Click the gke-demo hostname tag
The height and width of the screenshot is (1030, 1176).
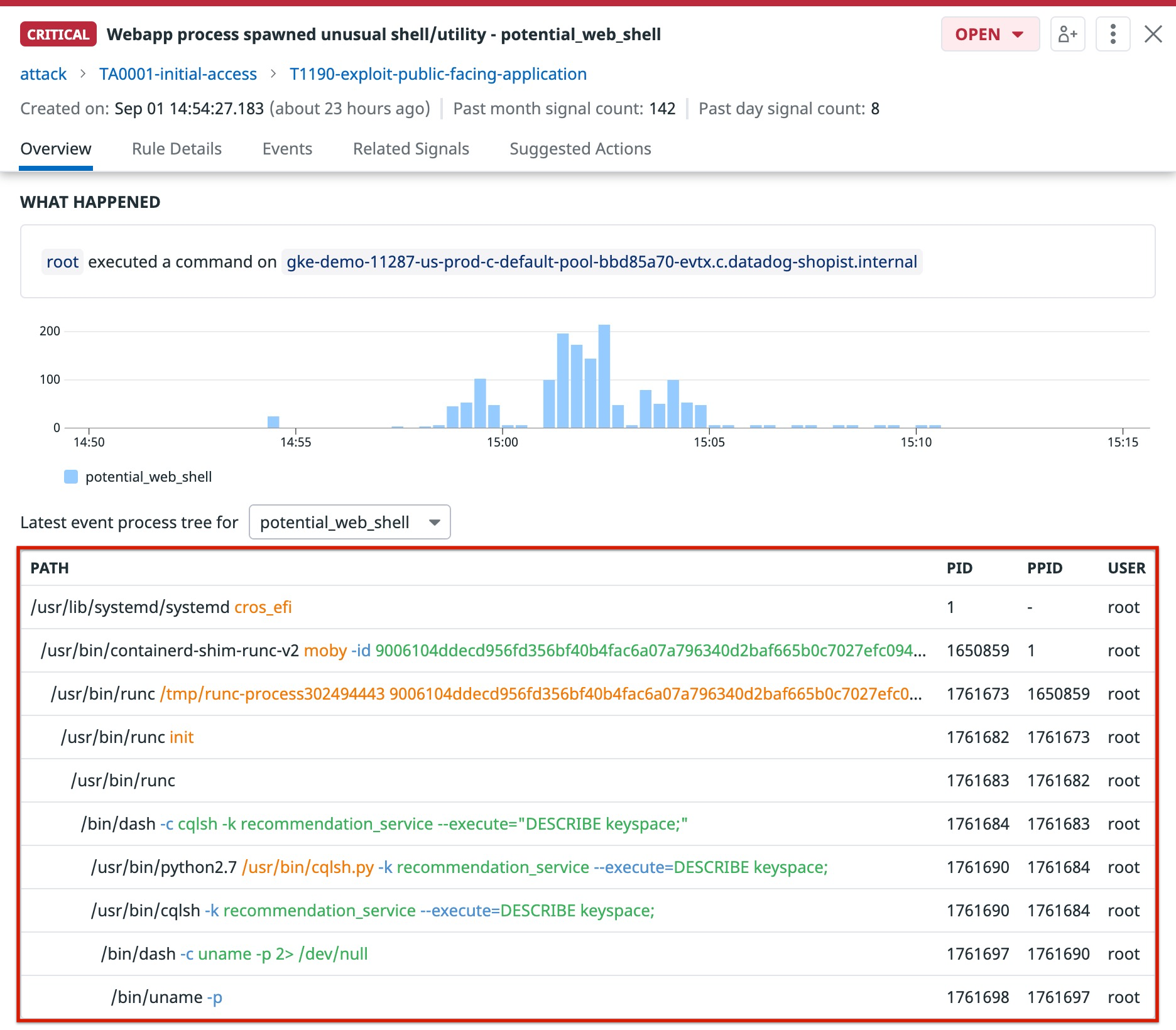[x=601, y=262]
